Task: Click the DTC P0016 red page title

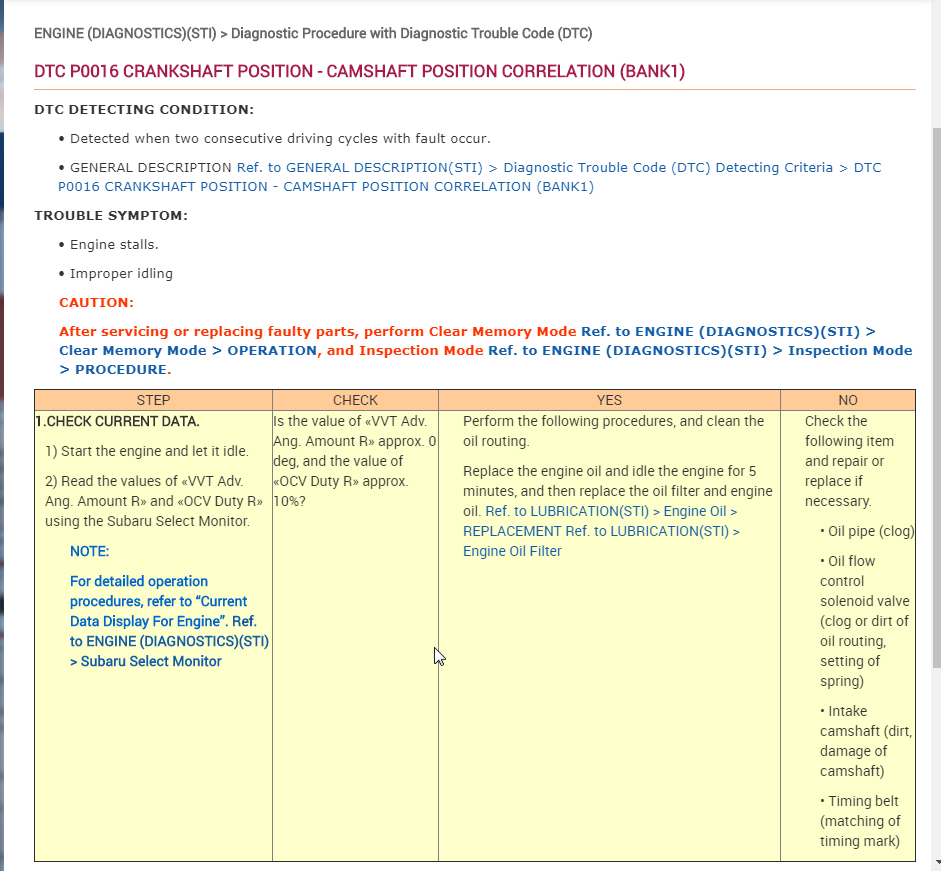Action: coord(359,71)
